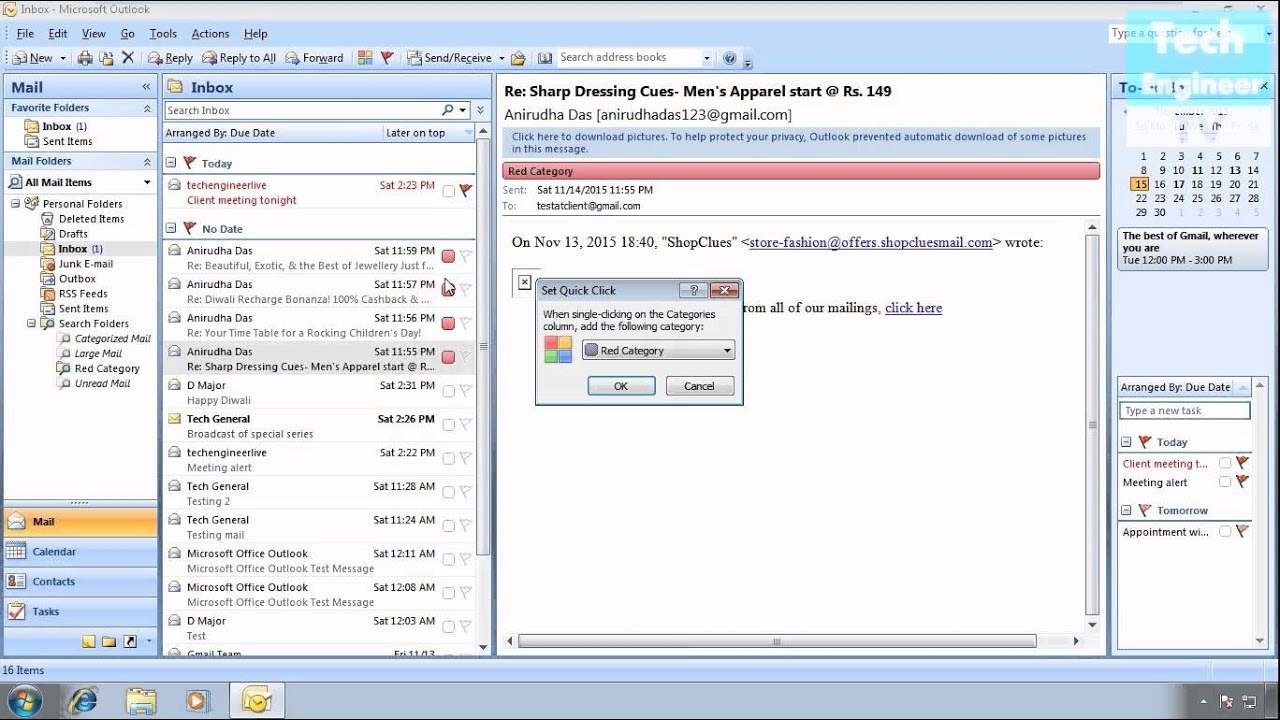Switch to Contacts in navigation pane
Viewport: 1280px width, 720px height.
tap(80, 582)
